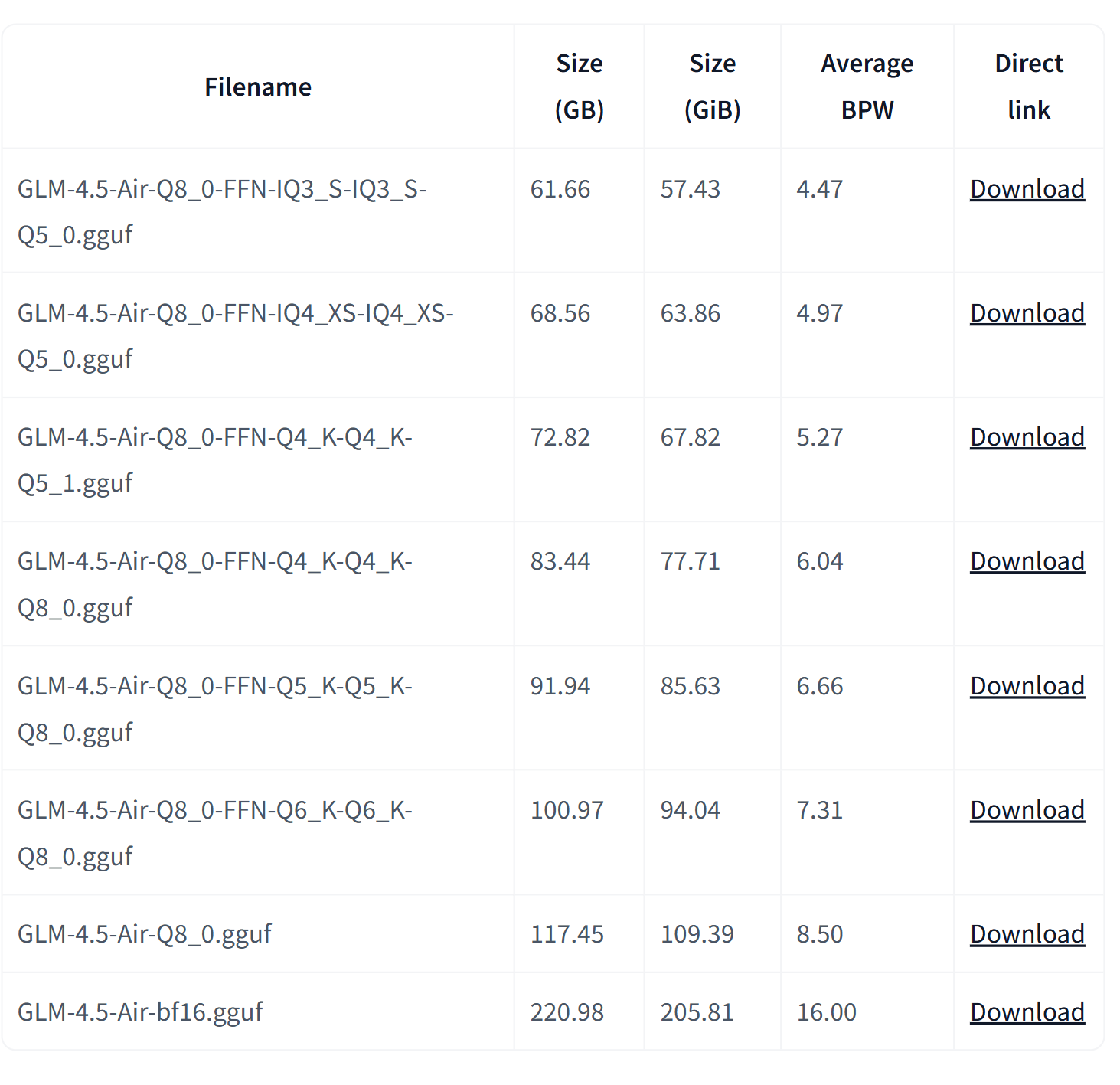This screenshot has width=1120, height=1085.
Task: Click the Size (GB) column header
Action: click(579, 87)
